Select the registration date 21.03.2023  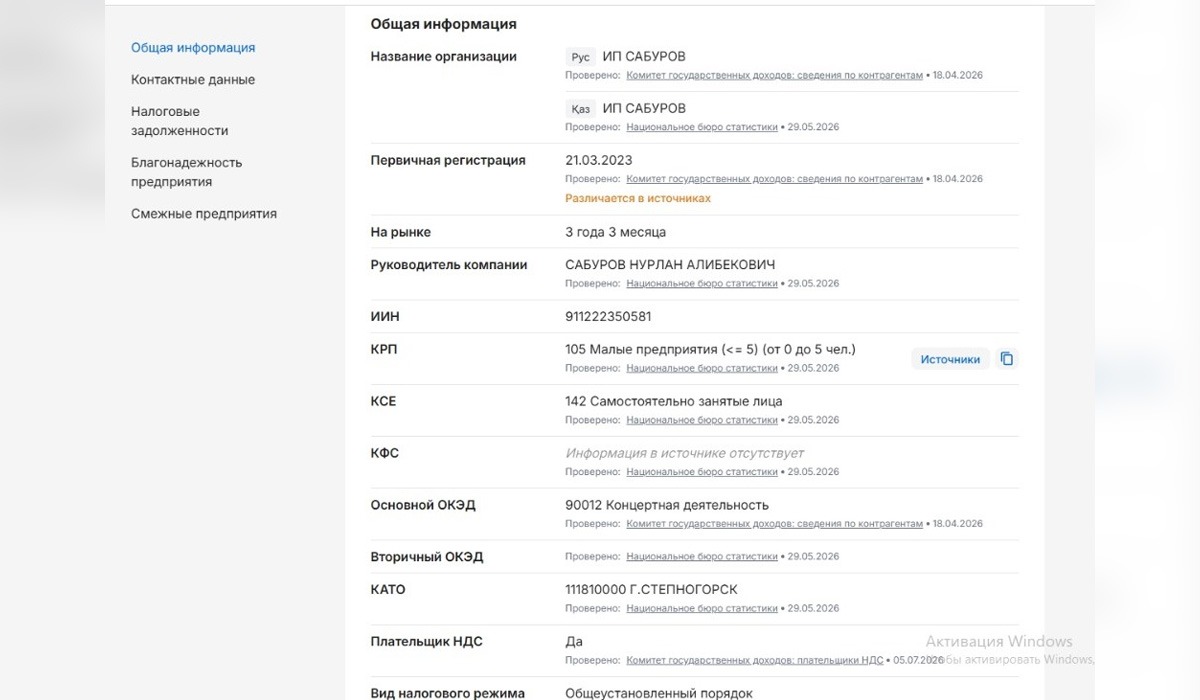coord(599,160)
